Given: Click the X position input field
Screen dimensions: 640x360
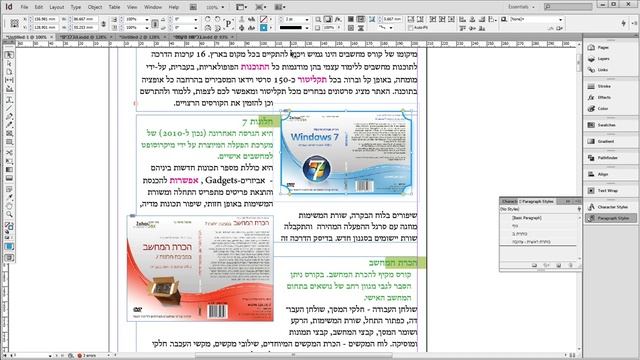Looking at the screenshot, I should [45, 19].
